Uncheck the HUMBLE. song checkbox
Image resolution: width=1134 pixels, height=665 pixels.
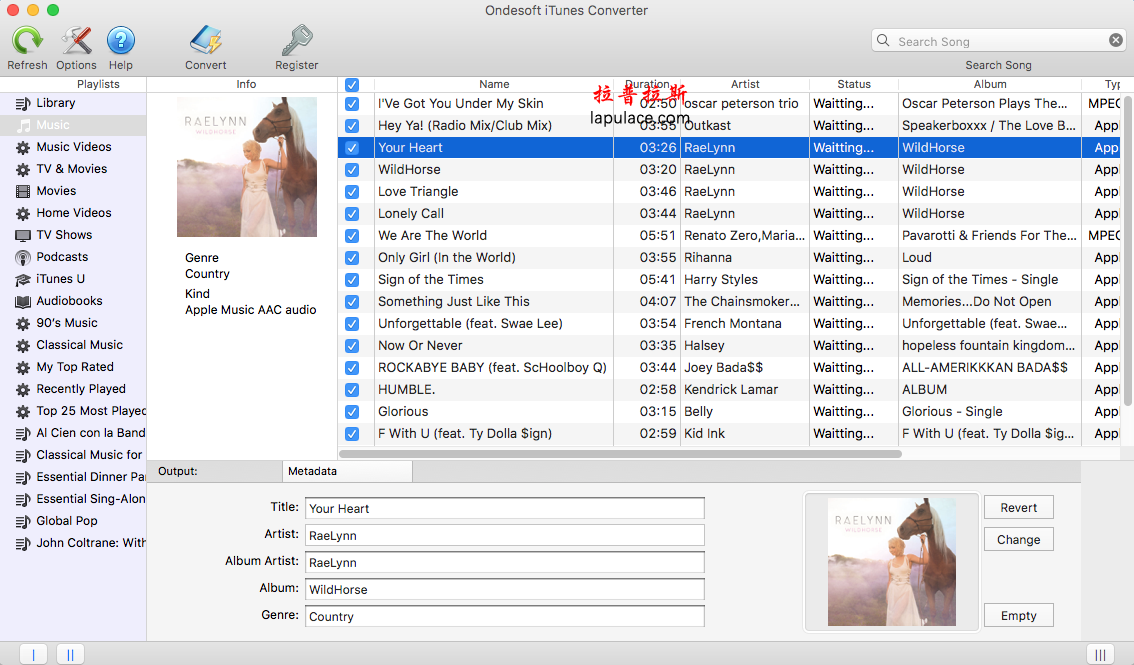pos(352,390)
